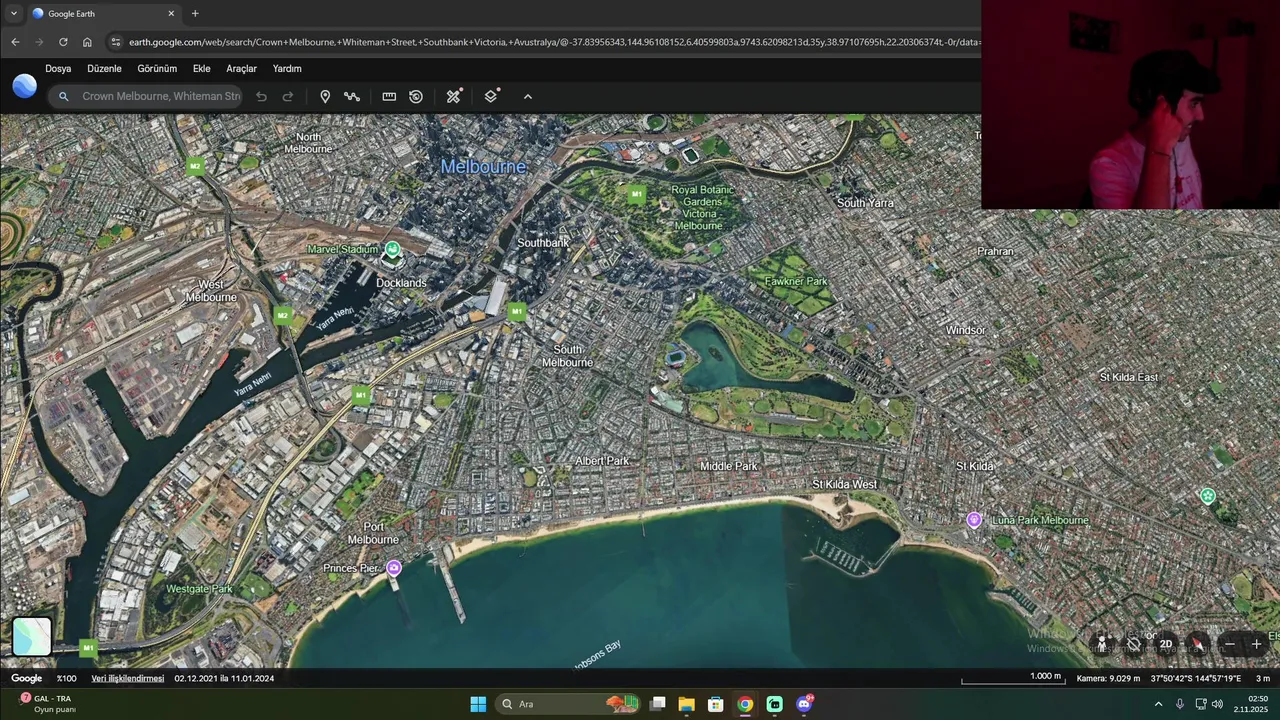Click the search magnifier icon in Earth
Screen dimensions: 1280x720
click(x=63, y=96)
